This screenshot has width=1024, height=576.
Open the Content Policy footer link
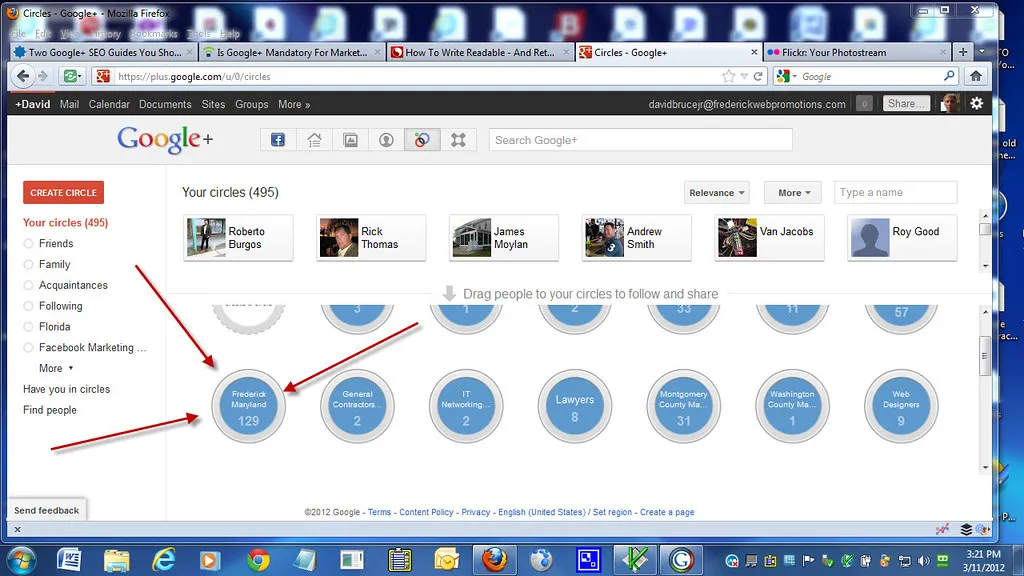(x=426, y=512)
